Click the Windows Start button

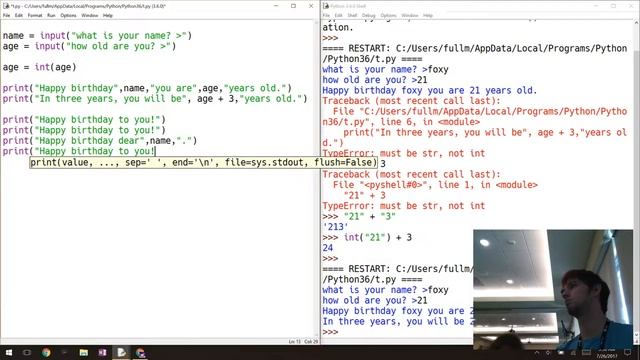click(8, 353)
